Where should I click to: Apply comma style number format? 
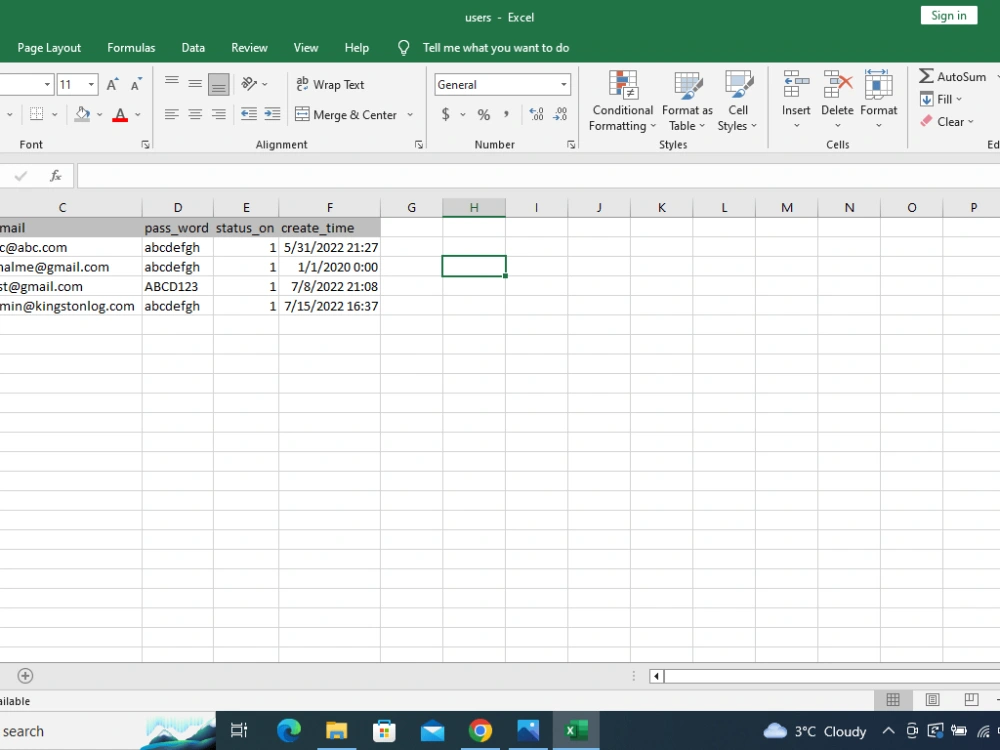tap(506, 115)
